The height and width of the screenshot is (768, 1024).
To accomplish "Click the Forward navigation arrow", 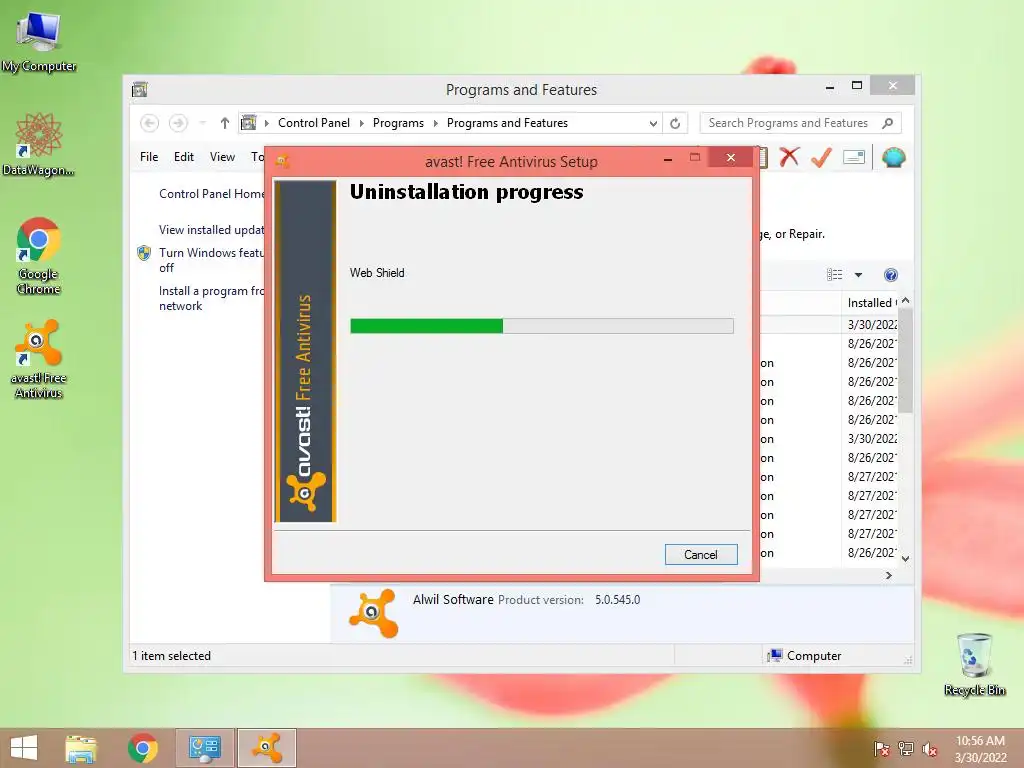I will [178, 123].
